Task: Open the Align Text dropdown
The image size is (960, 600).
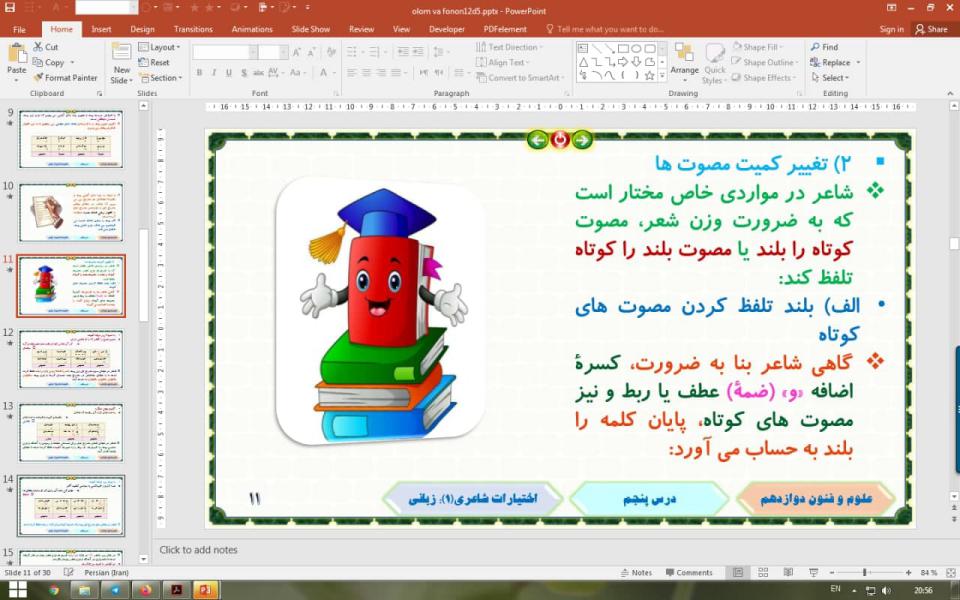Action: point(503,62)
